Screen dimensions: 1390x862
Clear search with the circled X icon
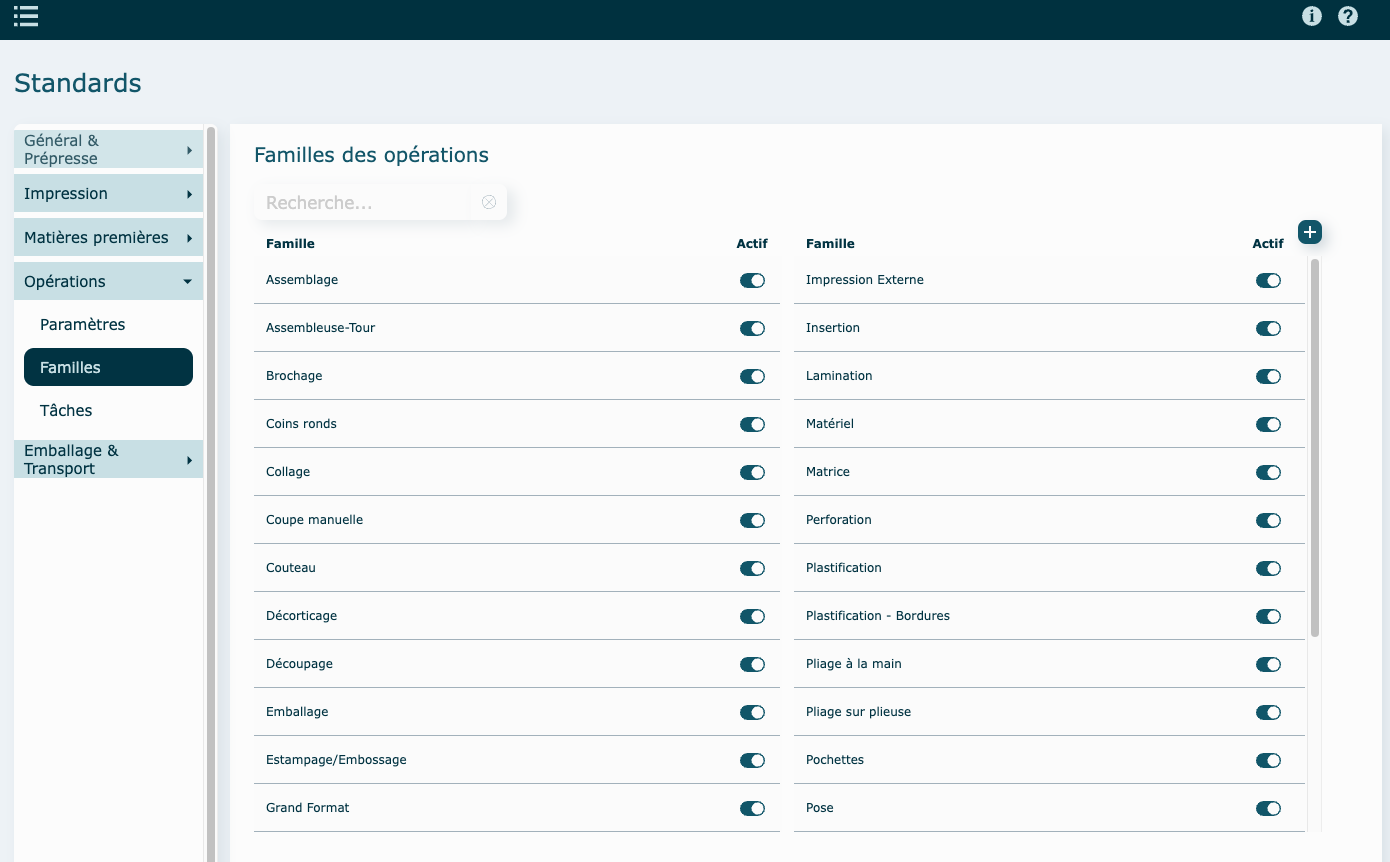tap(489, 202)
